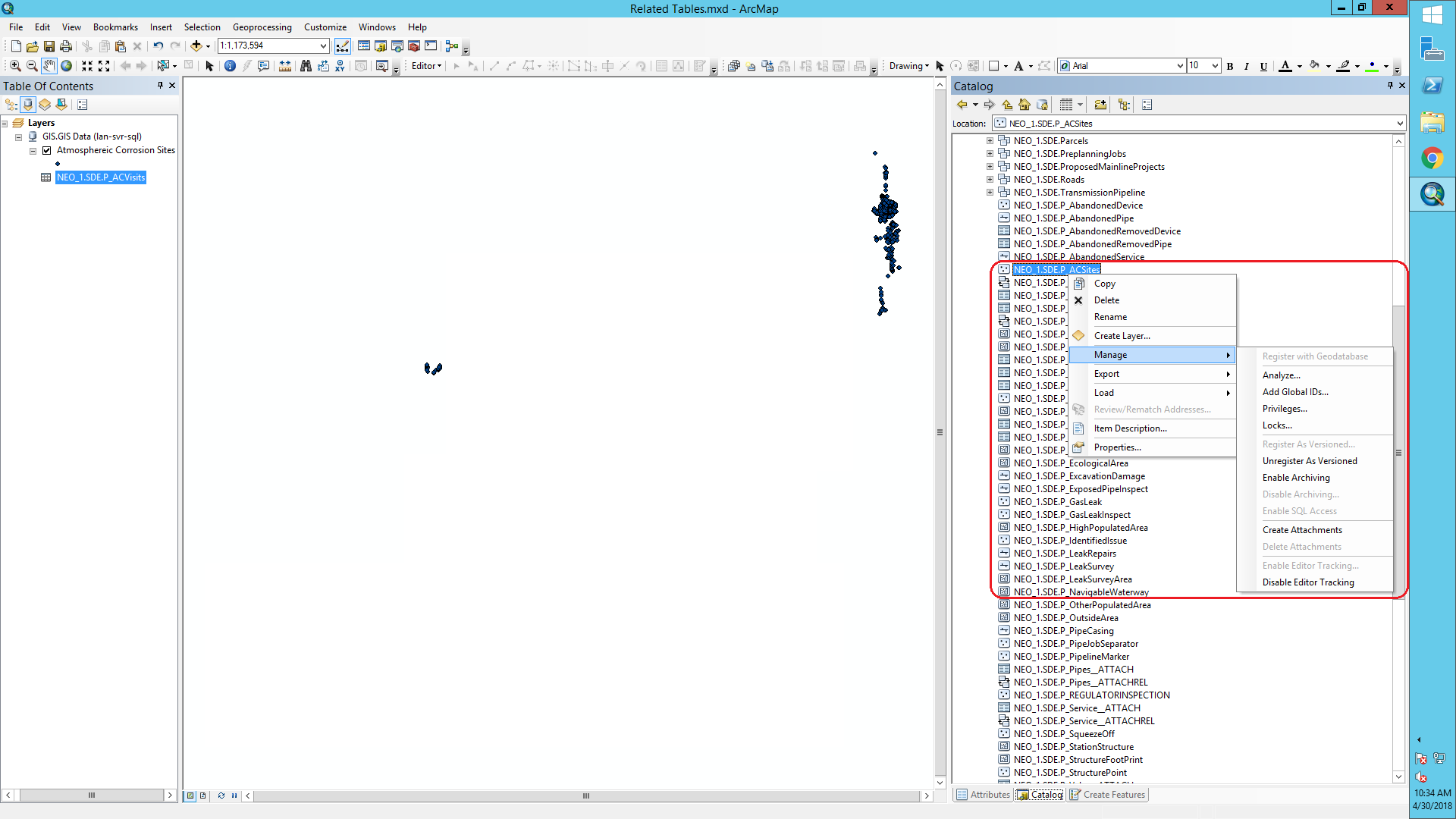Expand NEO_1.SDE.Parcels in Catalog
Viewport: 1456px width, 819px height.
tap(990, 141)
